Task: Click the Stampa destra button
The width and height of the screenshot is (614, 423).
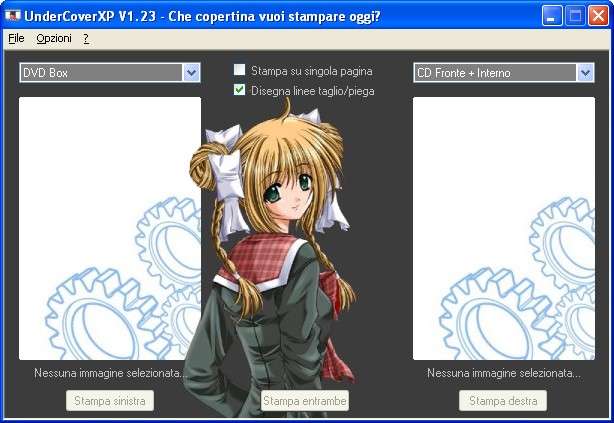Action: pos(503,401)
